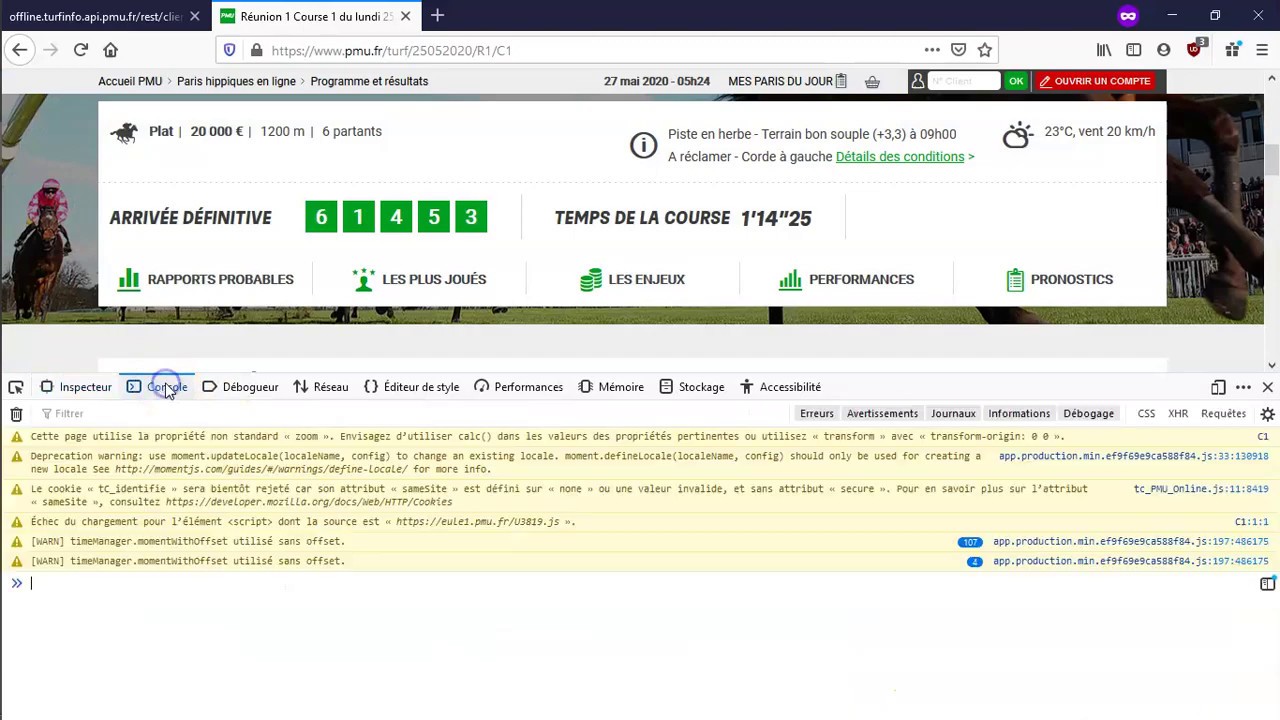Open LES ENJEUX section

pos(633,280)
